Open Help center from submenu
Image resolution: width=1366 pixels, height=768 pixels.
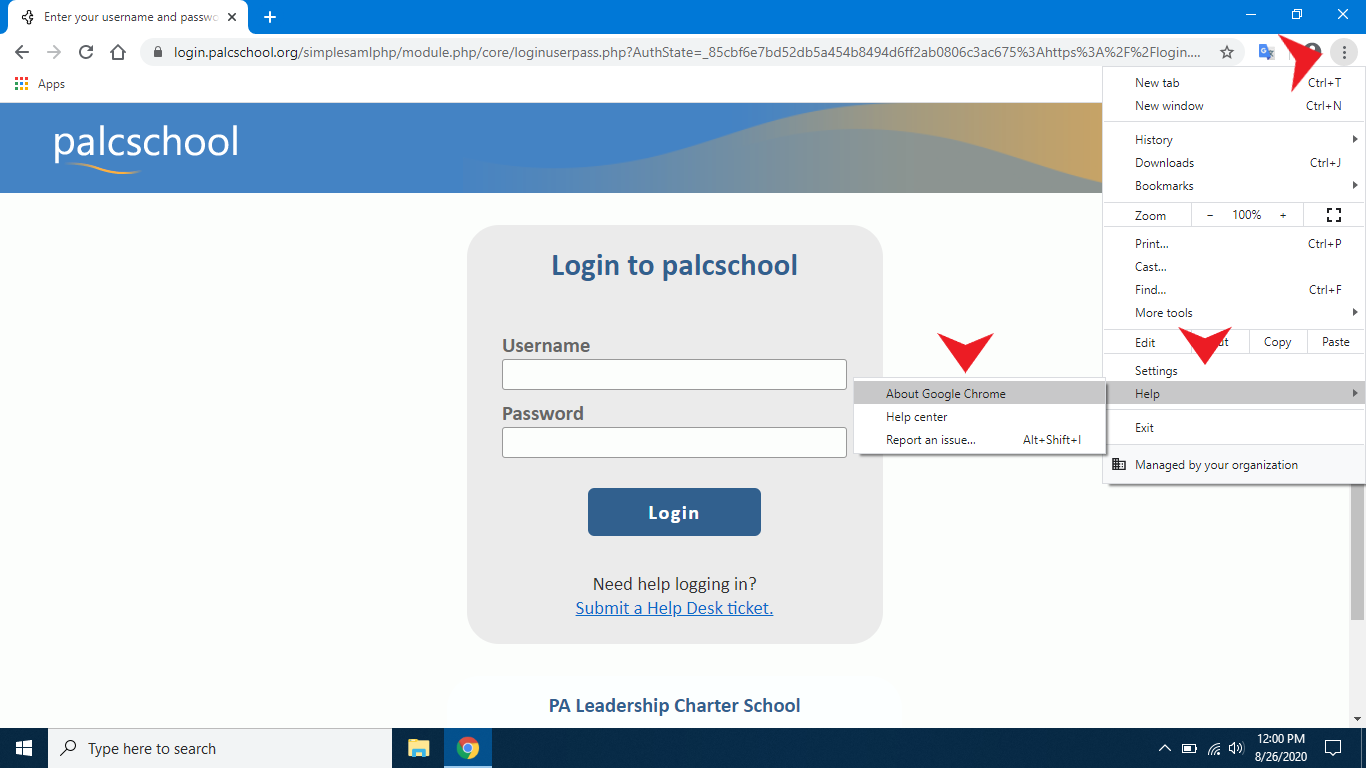(980, 417)
